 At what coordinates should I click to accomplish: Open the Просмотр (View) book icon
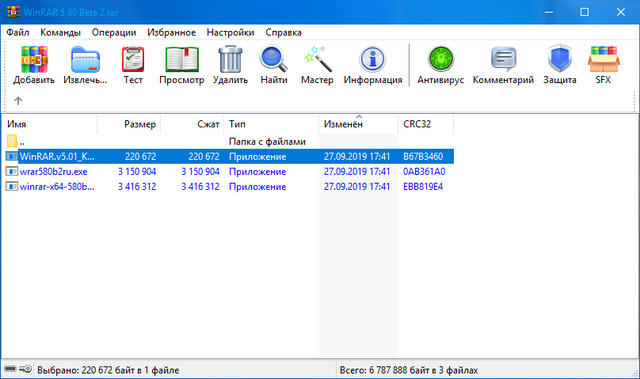pos(182,60)
